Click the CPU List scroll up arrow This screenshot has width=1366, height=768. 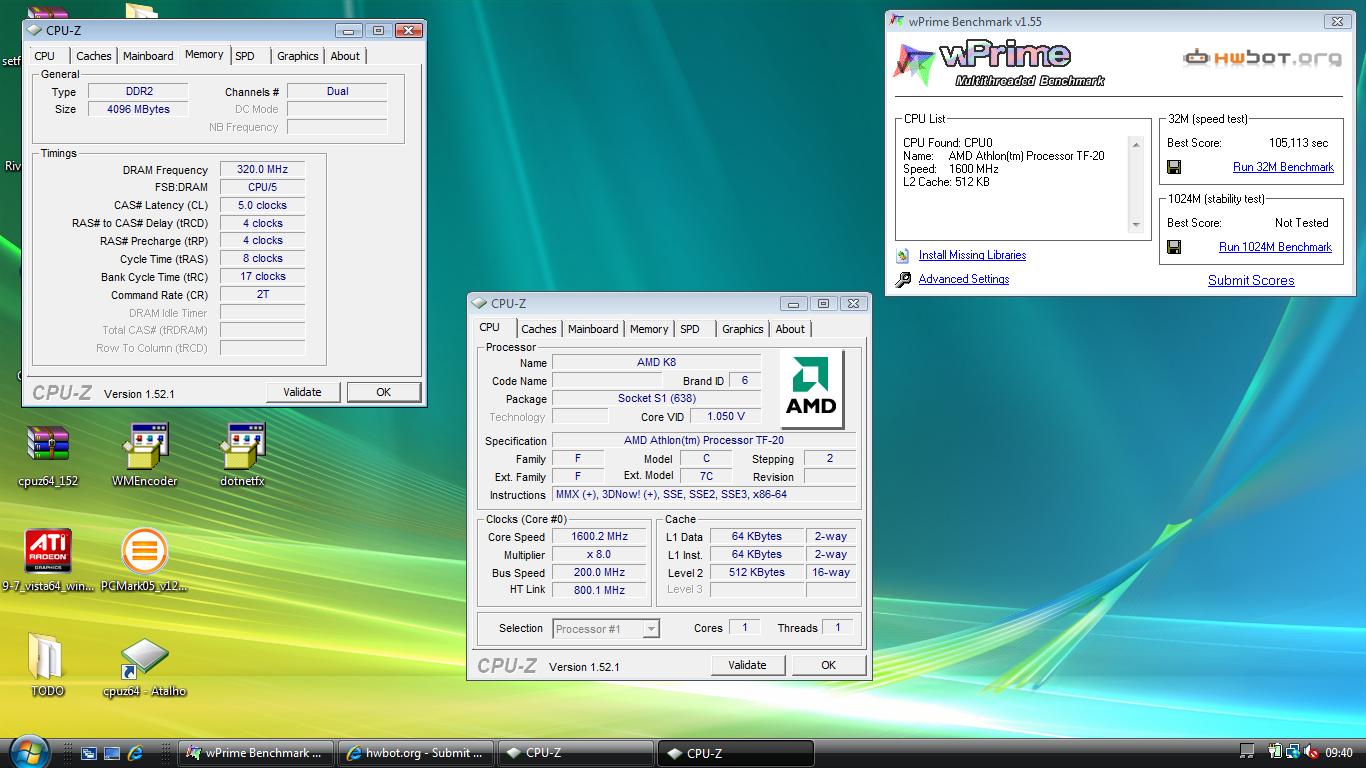[x=1136, y=145]
